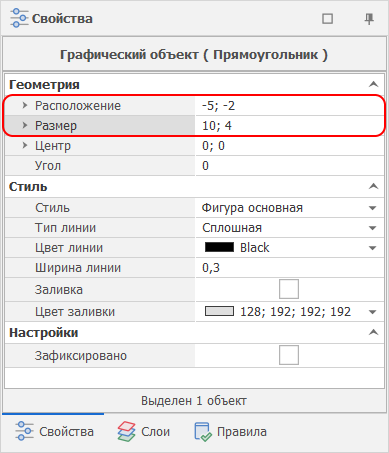Image resolution: width=389 pixels, height=453 pixels.
Task: Click the Свойства icon in bottom tab bar
Action: pyautogui.click(x=24, y=431)
